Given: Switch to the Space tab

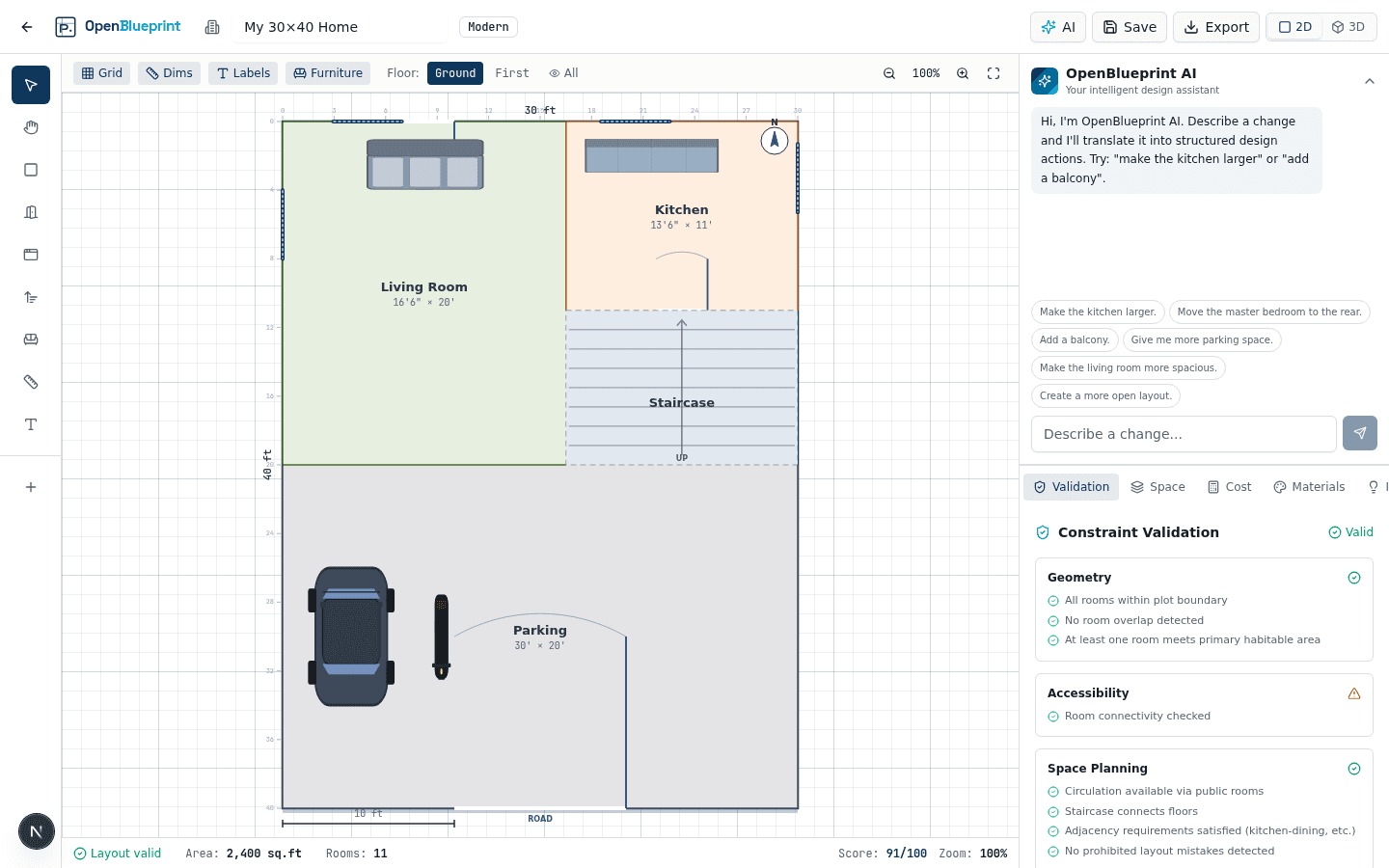Looking at the screenshot, I should [x=1157, y=487].
